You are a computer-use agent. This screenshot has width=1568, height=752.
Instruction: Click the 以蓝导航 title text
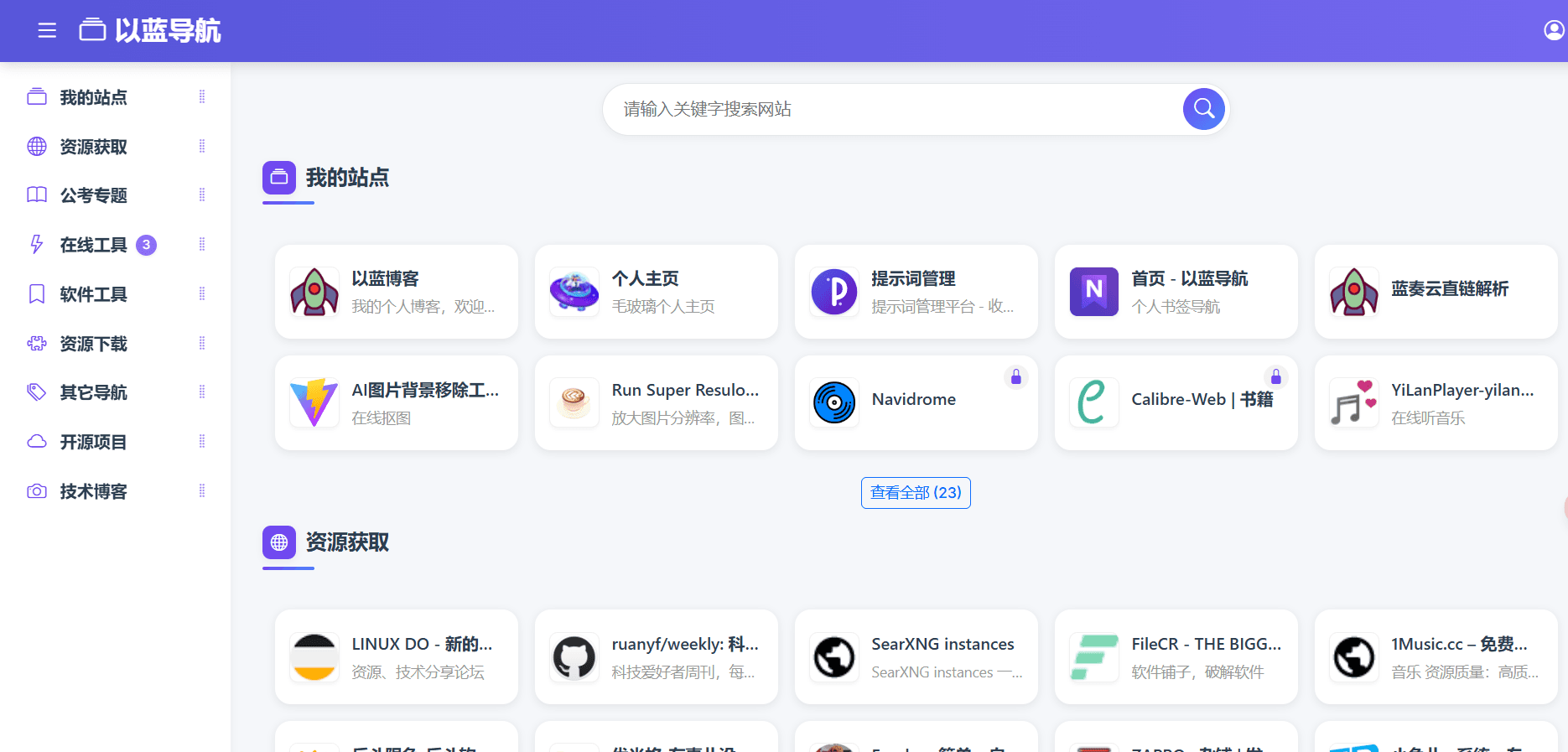pos(168,31)
